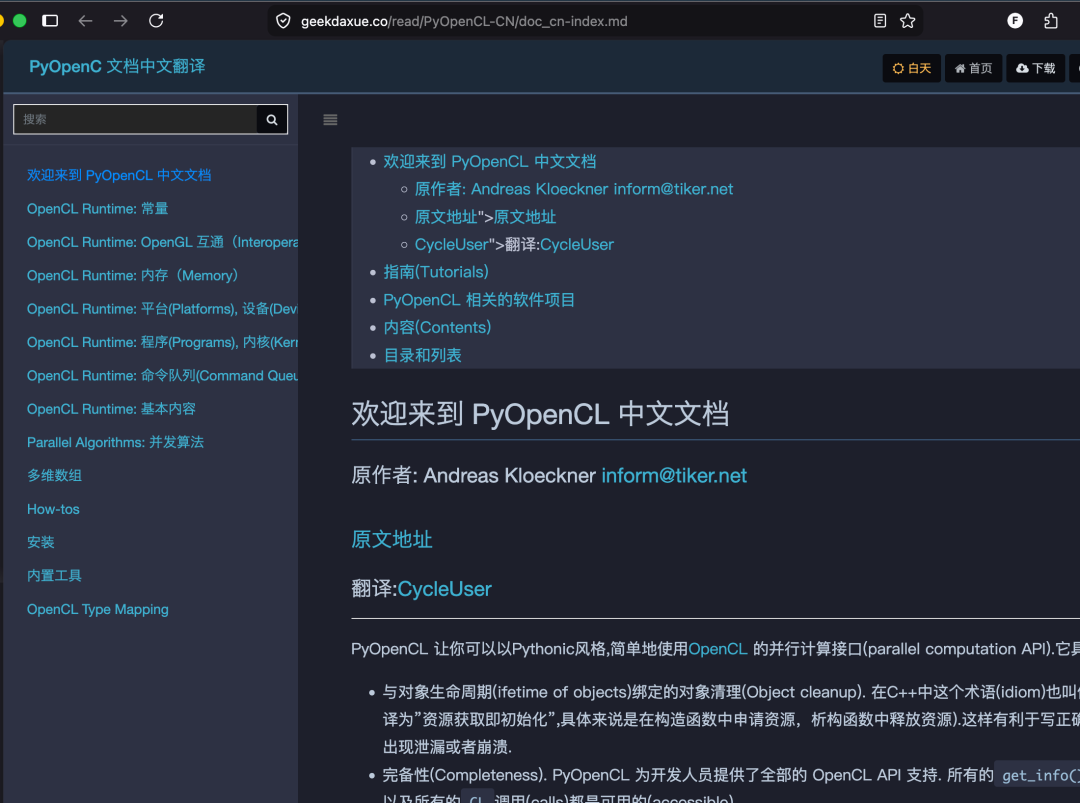
Task: Open sidebar item OpenCL Runtime: 命令队列
Action: coord(163,375)
